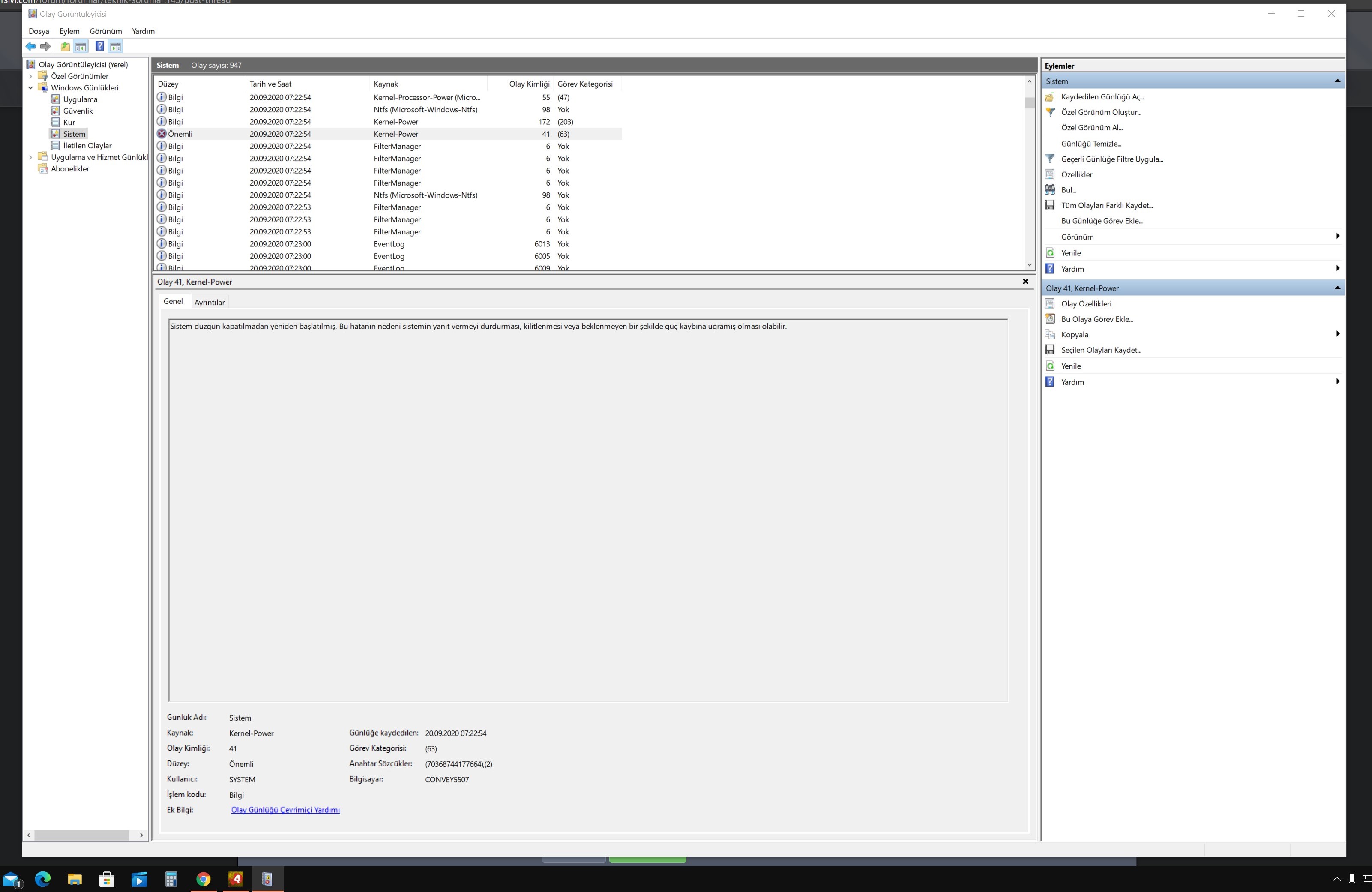Select the Güvenlik log in tree
Viewport: 1372px width, 892px height.
(78, 111)
